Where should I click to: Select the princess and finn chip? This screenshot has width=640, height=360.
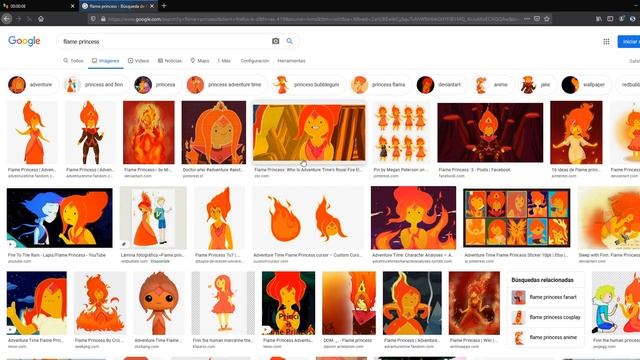click(x=96, y=85)
